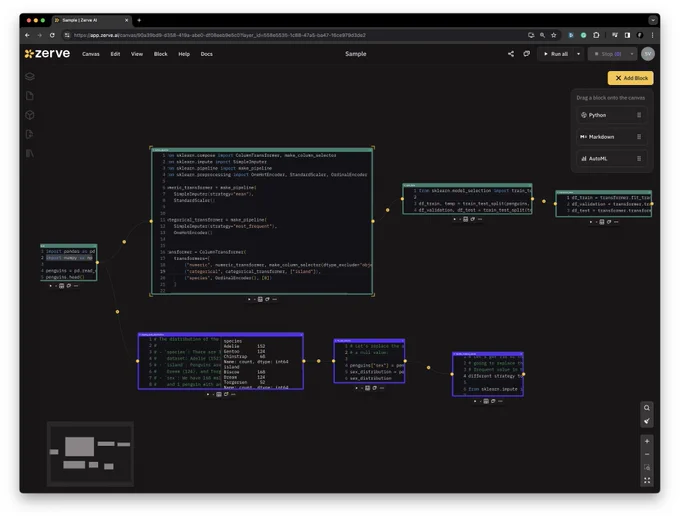This screenshot has width=680, height=519.
Task: Click the browser address bar URL
Action: pos(219,35)
